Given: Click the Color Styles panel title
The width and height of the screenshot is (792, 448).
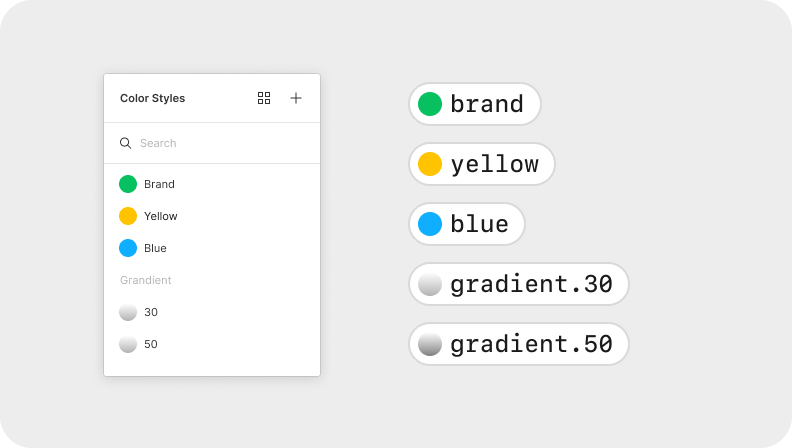Looking at the screenshot, I should tap(152, 98).
